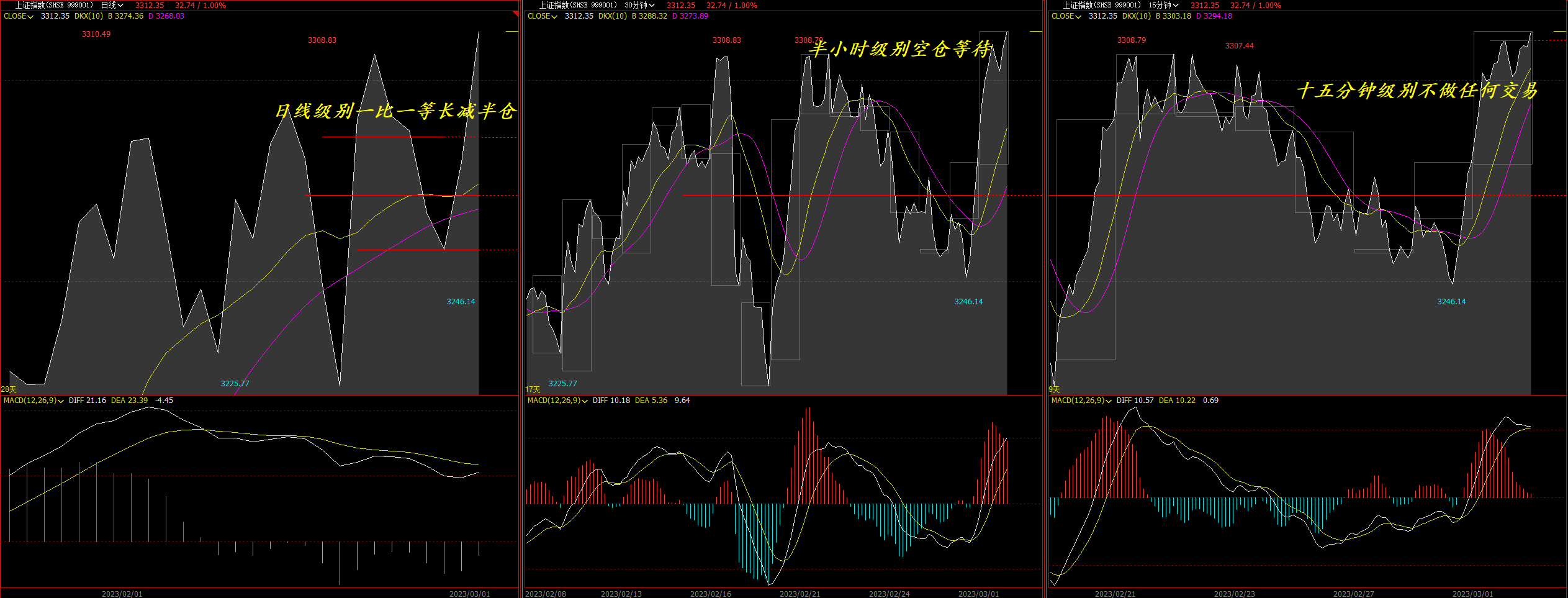Click 上证指数 title of the daily chart
Image resolution: width=1568 pixels, height=598 pixels.
pyautogui.click(x=54, y=5)
